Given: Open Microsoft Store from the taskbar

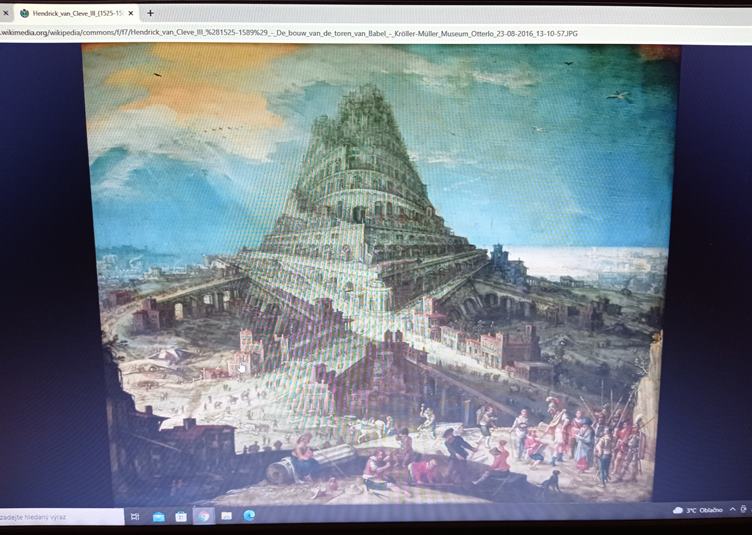Looking at the screenshot, I should coord(181,516).
